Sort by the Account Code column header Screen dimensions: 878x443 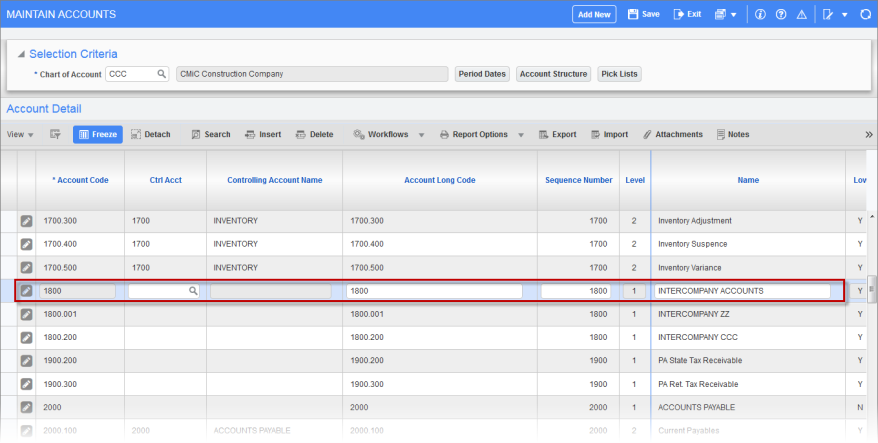click(80, 180)
